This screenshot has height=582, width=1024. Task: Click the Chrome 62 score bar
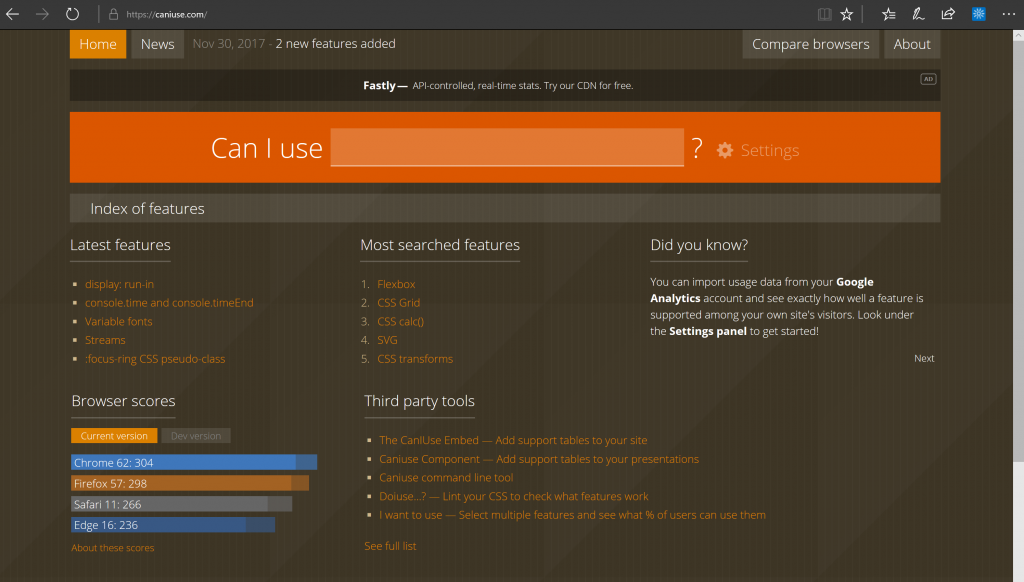coord(194,462)
